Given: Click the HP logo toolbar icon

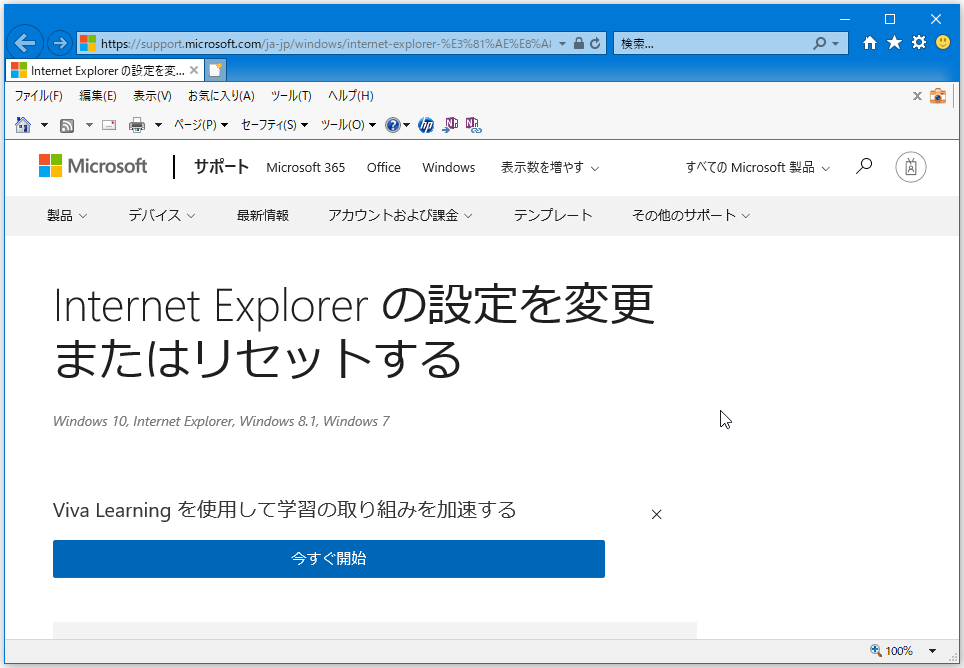Looking at the screenshot, I should pyautogui.click(x=426, y=125).
